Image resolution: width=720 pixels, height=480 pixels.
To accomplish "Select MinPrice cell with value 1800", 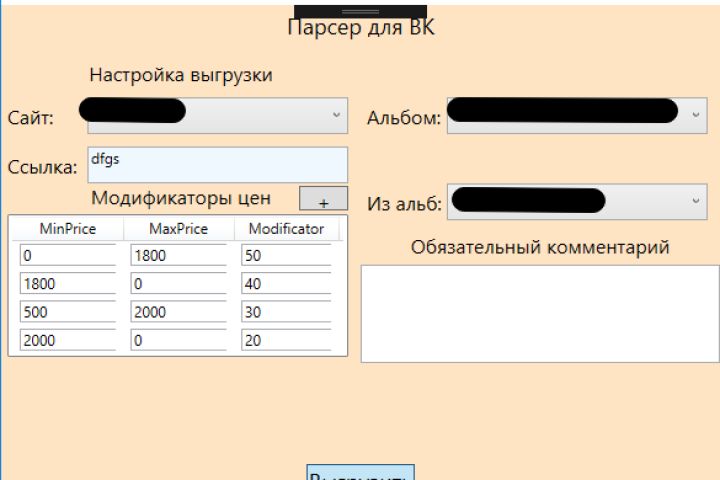I will coord(68,283).
